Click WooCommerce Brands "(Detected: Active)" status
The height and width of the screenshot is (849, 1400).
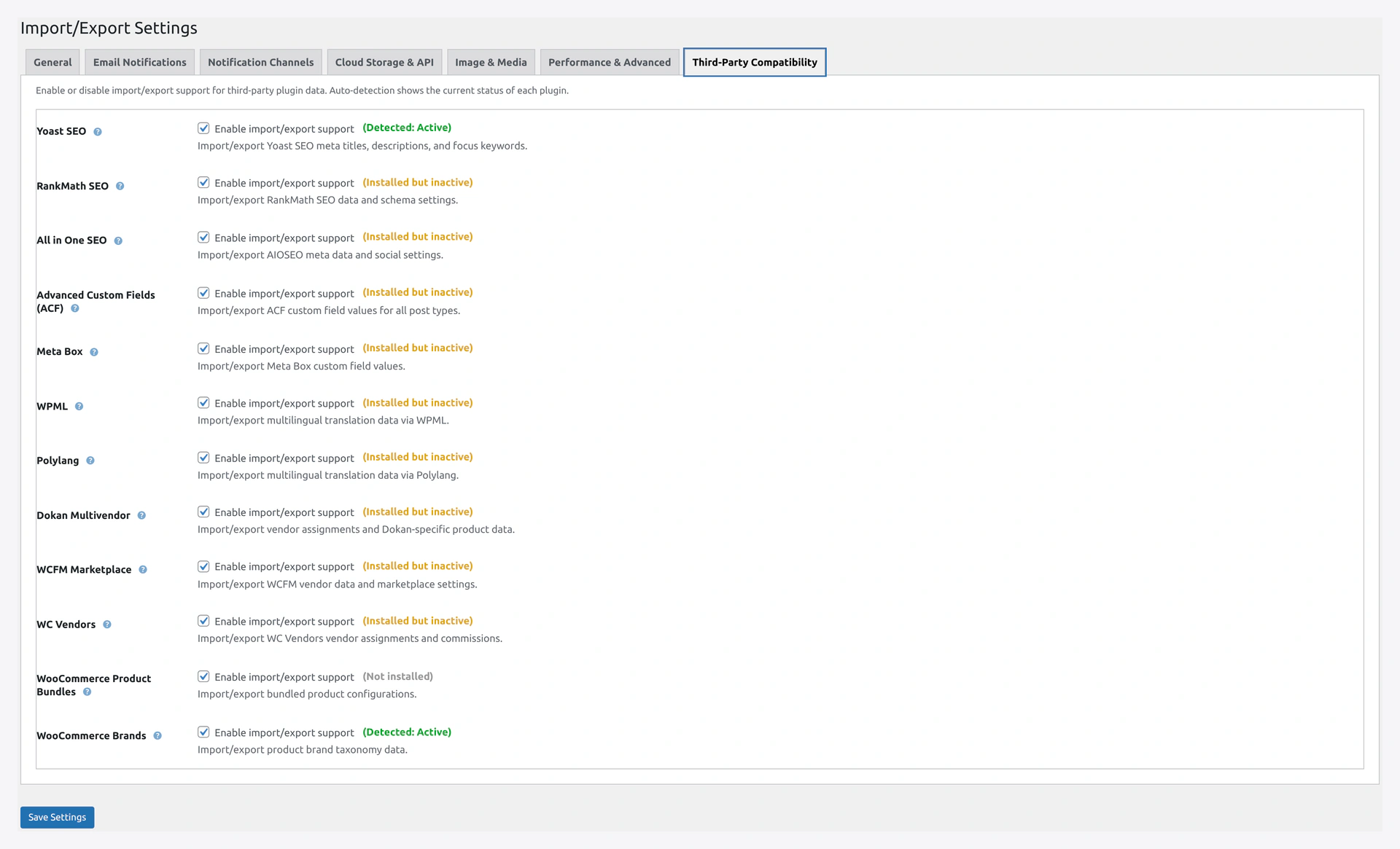407,732
